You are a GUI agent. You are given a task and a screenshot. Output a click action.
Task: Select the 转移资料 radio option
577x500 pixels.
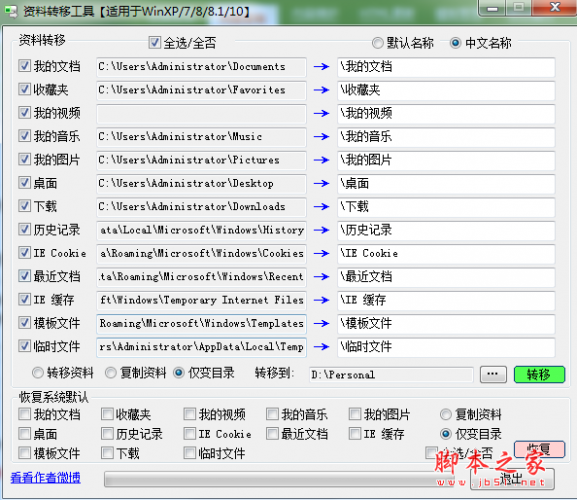[x=38, y=373]
